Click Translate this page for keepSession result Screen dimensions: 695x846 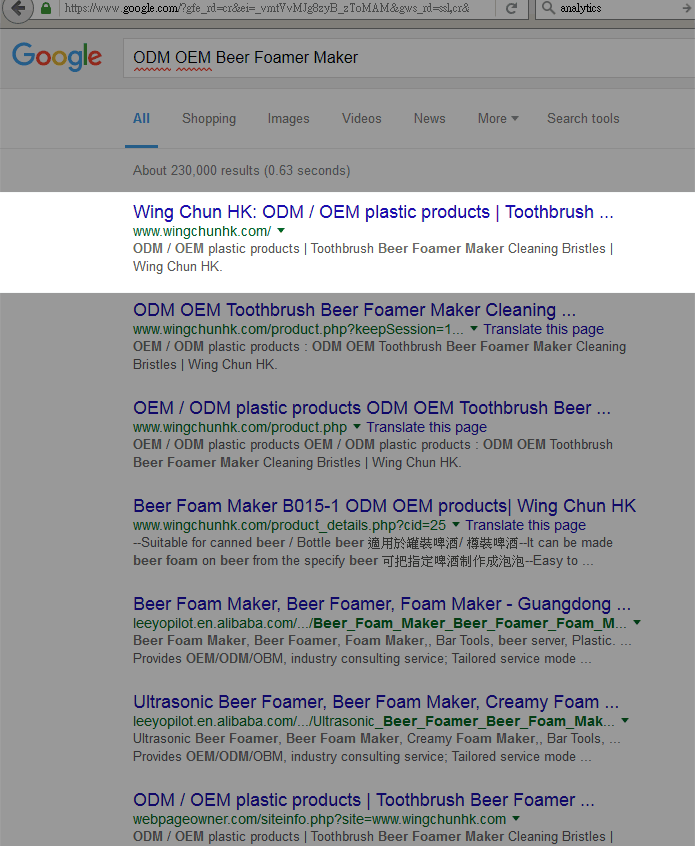[543, 329]
